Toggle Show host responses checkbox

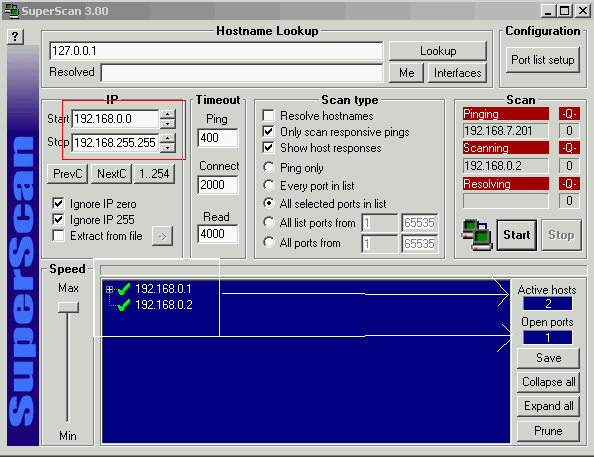pos(268,147)
